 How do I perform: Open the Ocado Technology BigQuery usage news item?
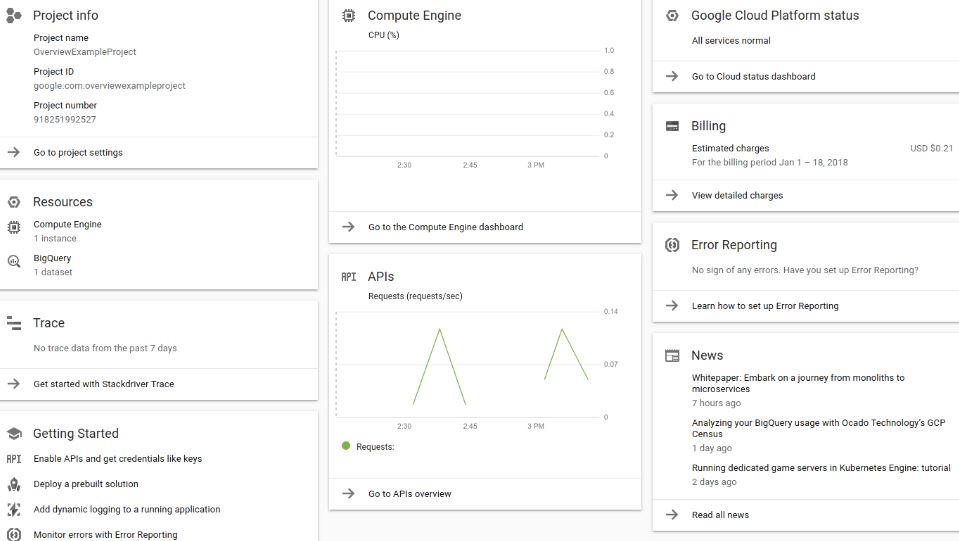[818, 428]
